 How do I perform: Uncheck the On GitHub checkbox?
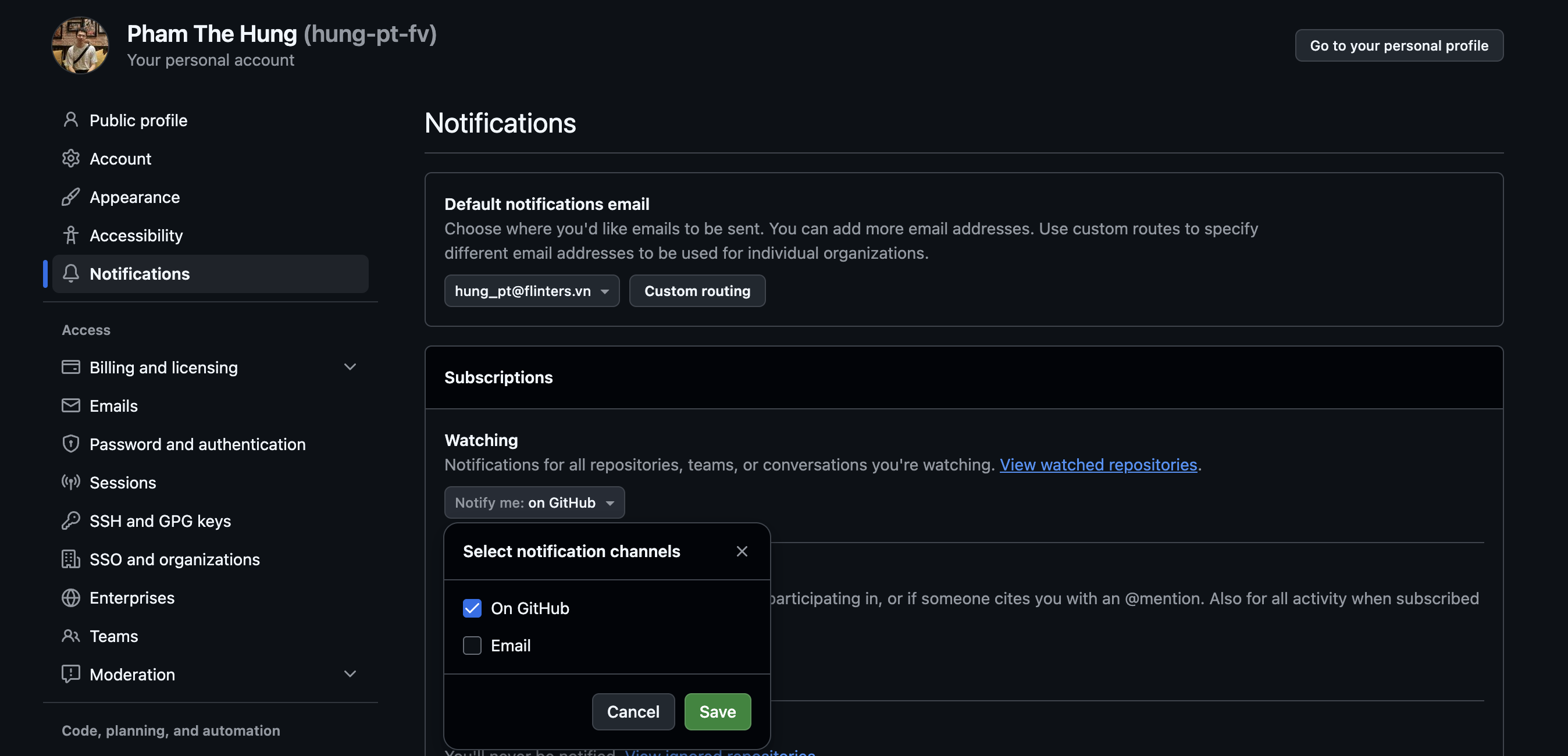click(x=472, y=608)
